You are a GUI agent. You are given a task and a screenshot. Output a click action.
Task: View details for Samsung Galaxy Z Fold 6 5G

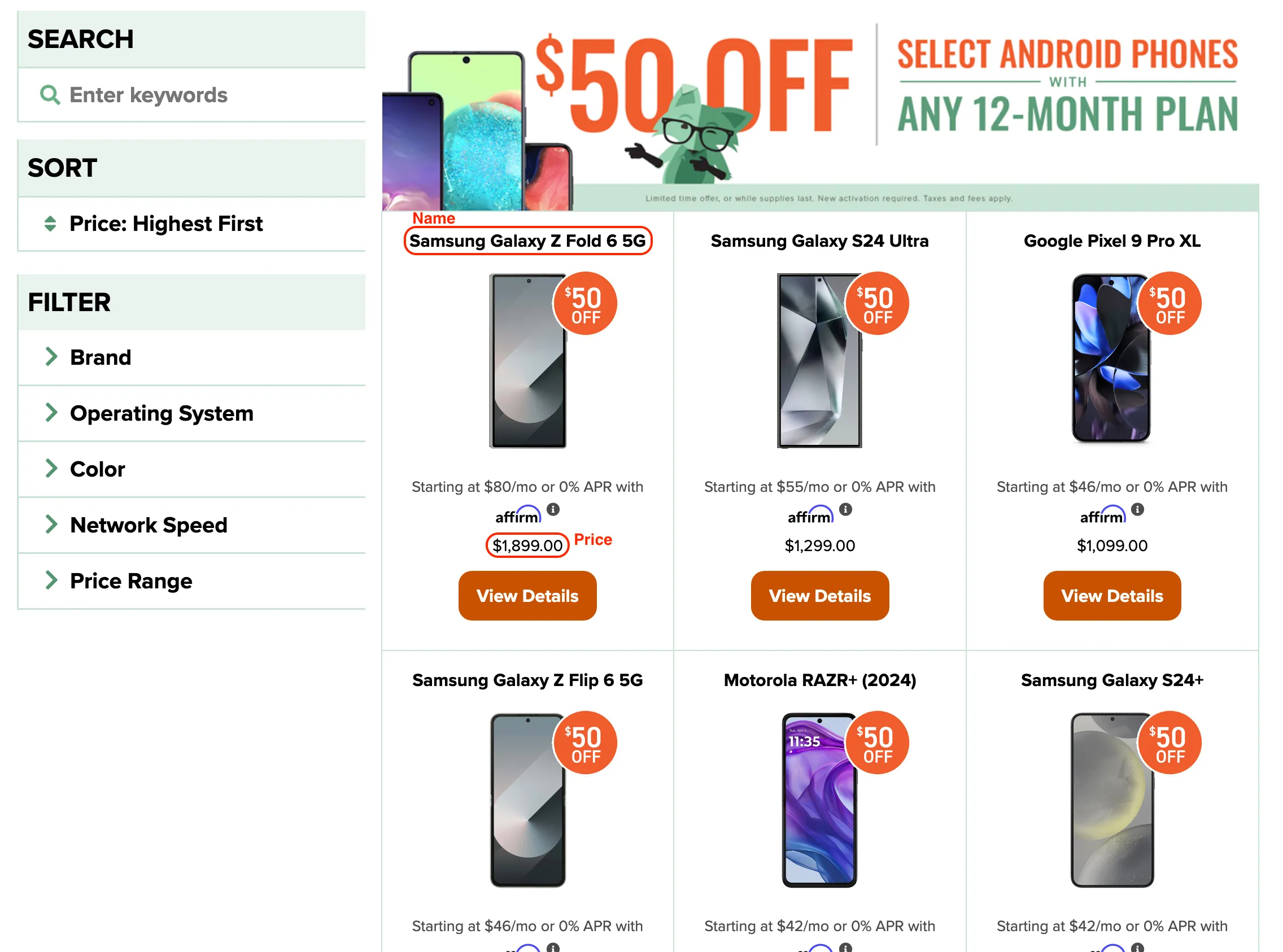527,596
